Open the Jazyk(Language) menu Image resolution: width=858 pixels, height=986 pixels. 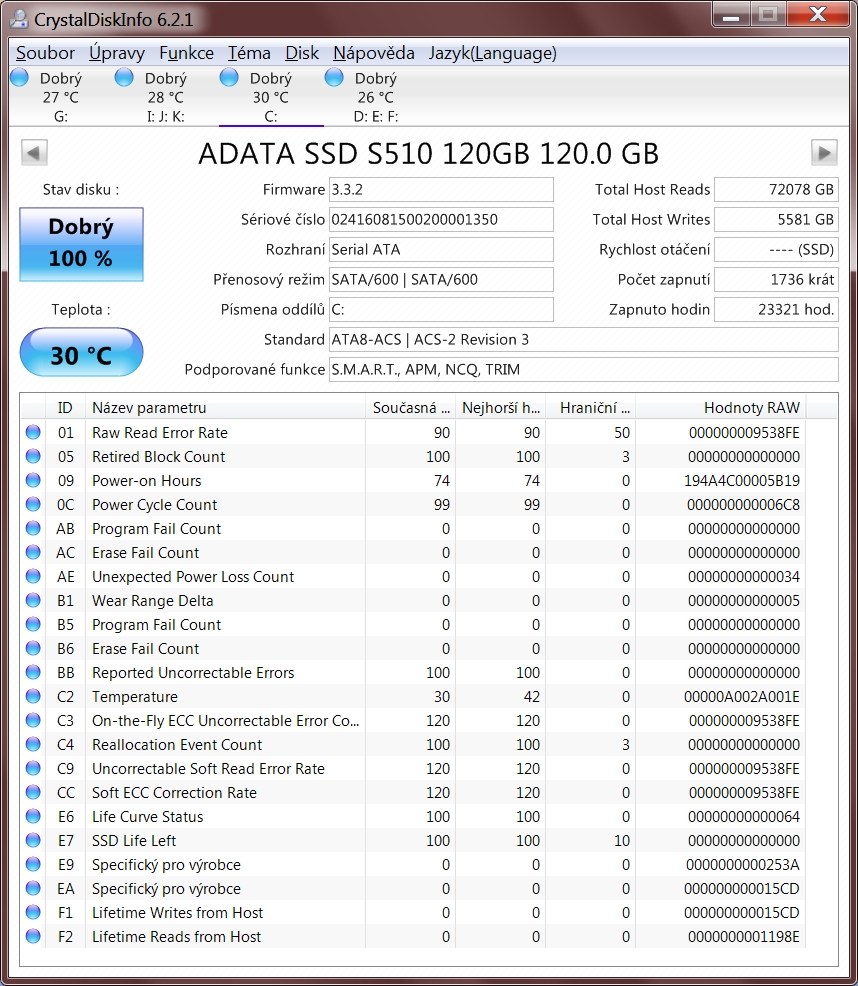(493, 53)
